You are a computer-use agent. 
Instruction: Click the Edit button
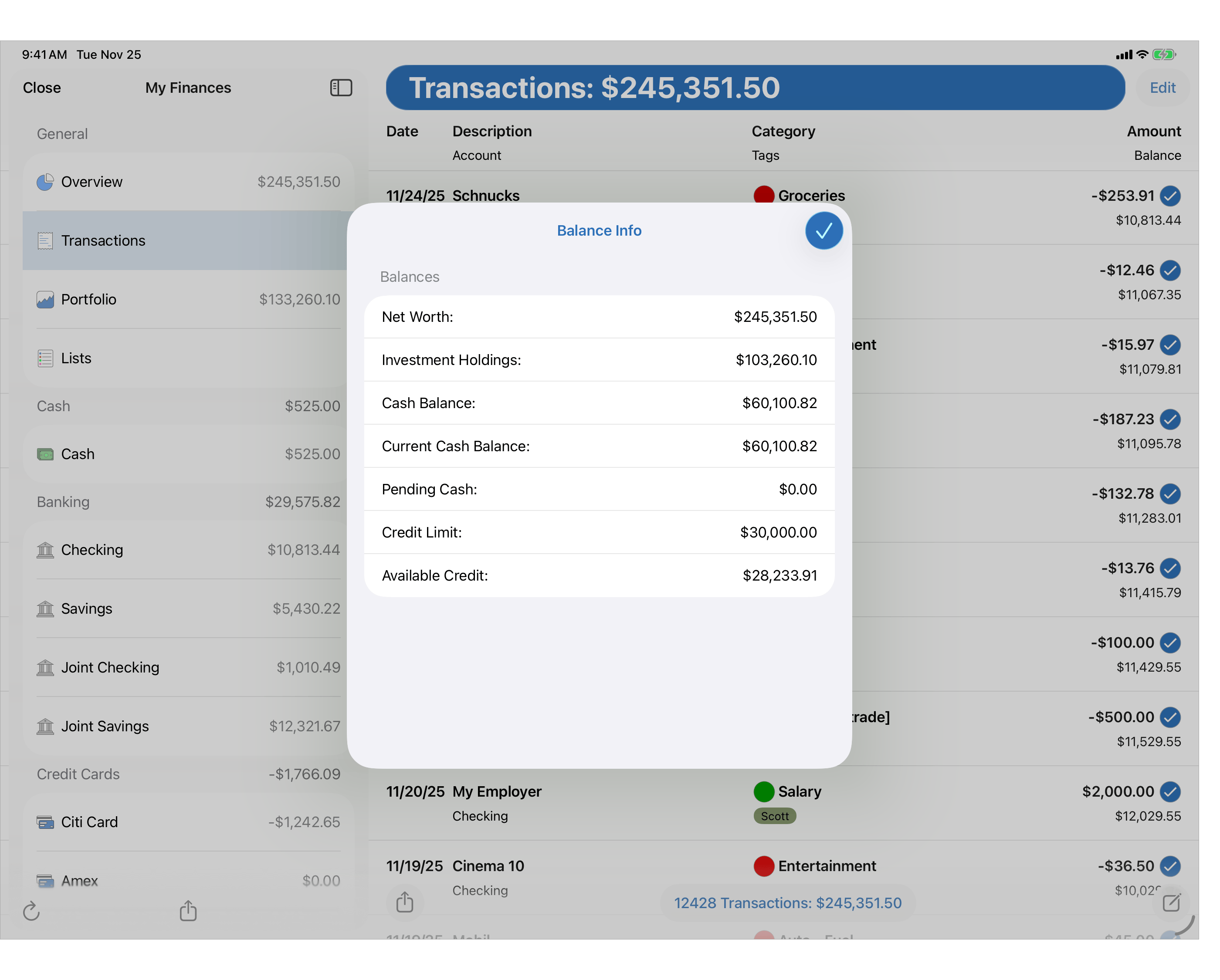[1163, 88]
